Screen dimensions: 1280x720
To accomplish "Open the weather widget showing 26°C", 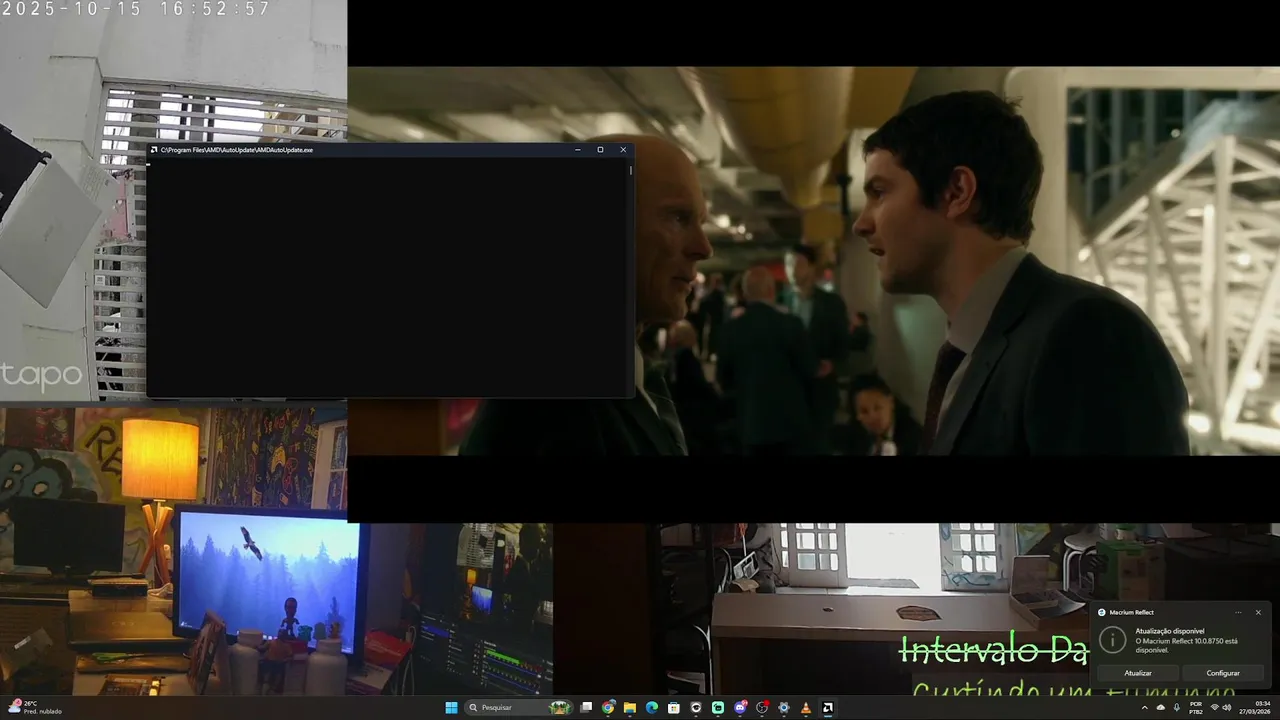I will (36, 707).
